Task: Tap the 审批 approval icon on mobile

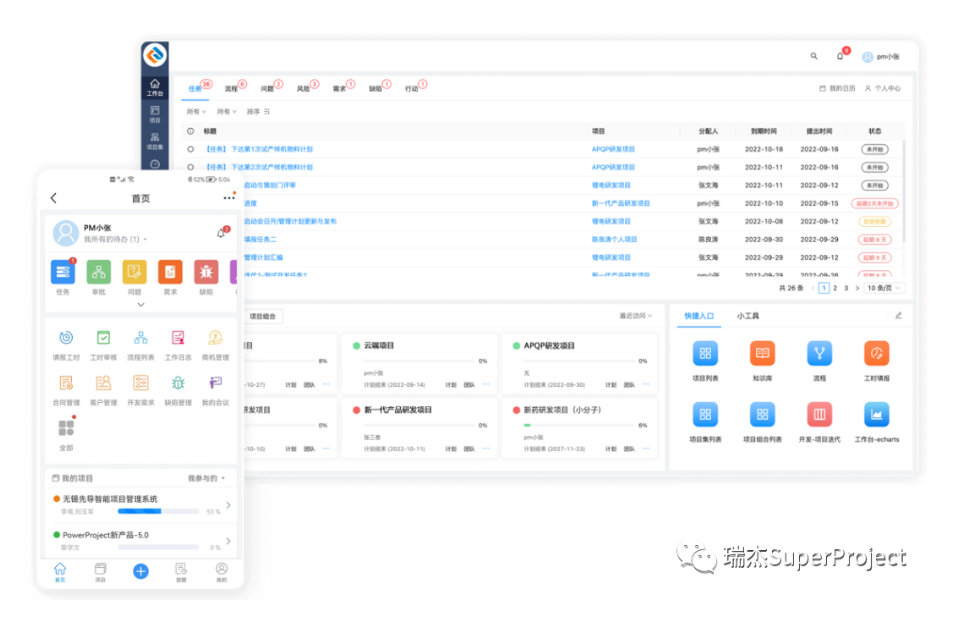Action: coord(98,272)
